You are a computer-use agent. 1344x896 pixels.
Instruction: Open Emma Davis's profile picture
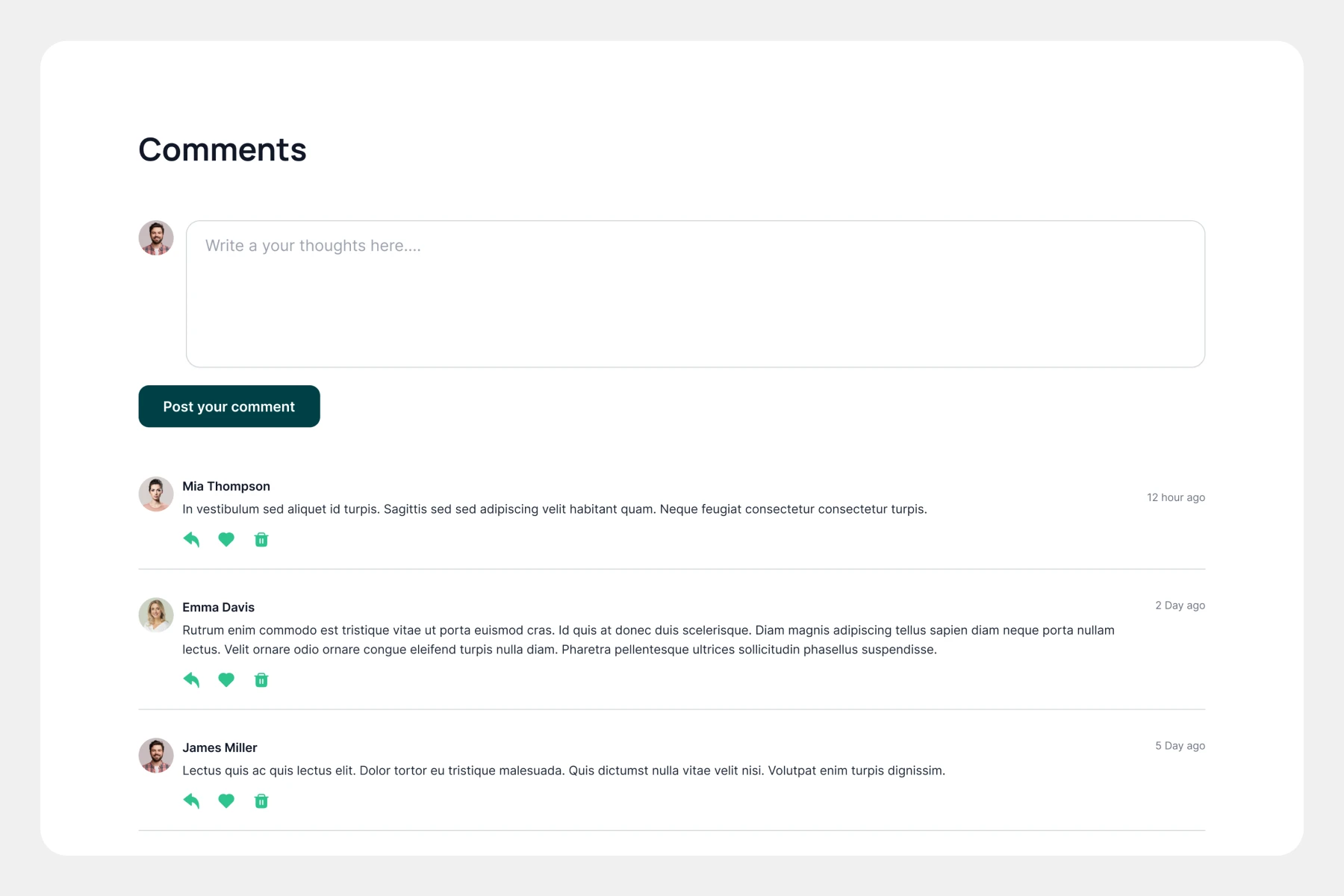point(156,615)
